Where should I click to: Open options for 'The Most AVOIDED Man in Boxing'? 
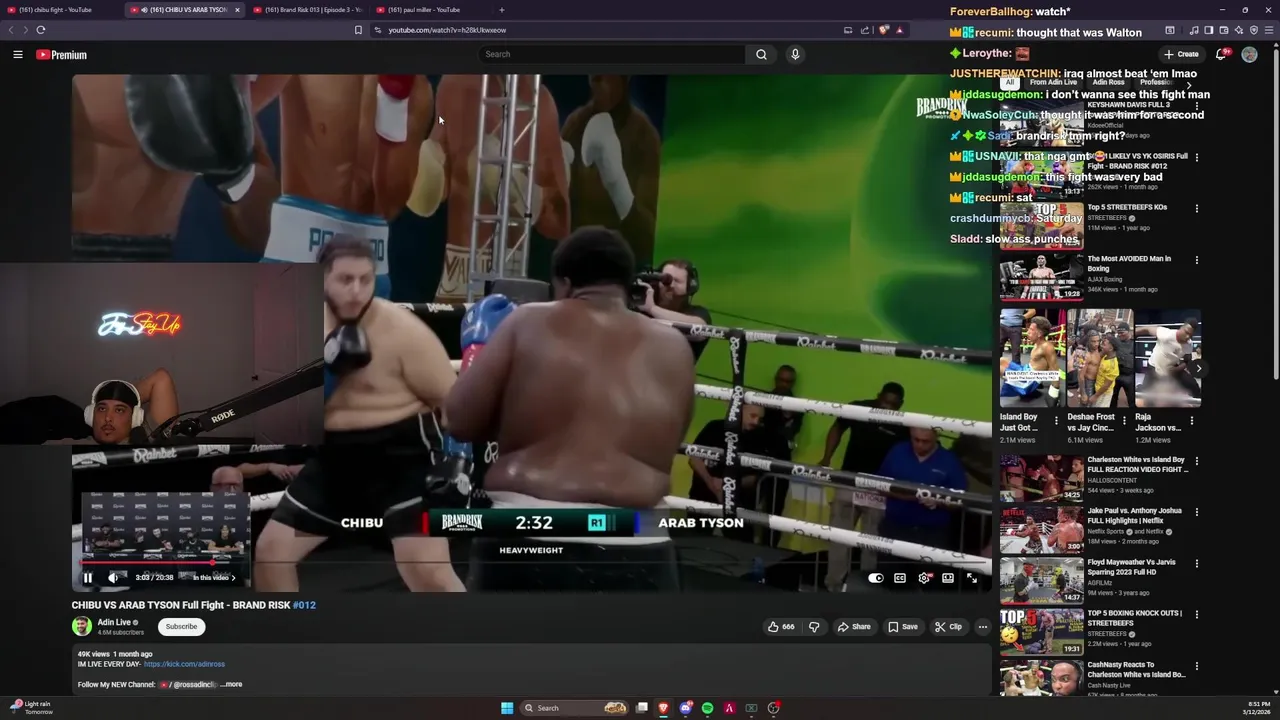point(1196,260)
